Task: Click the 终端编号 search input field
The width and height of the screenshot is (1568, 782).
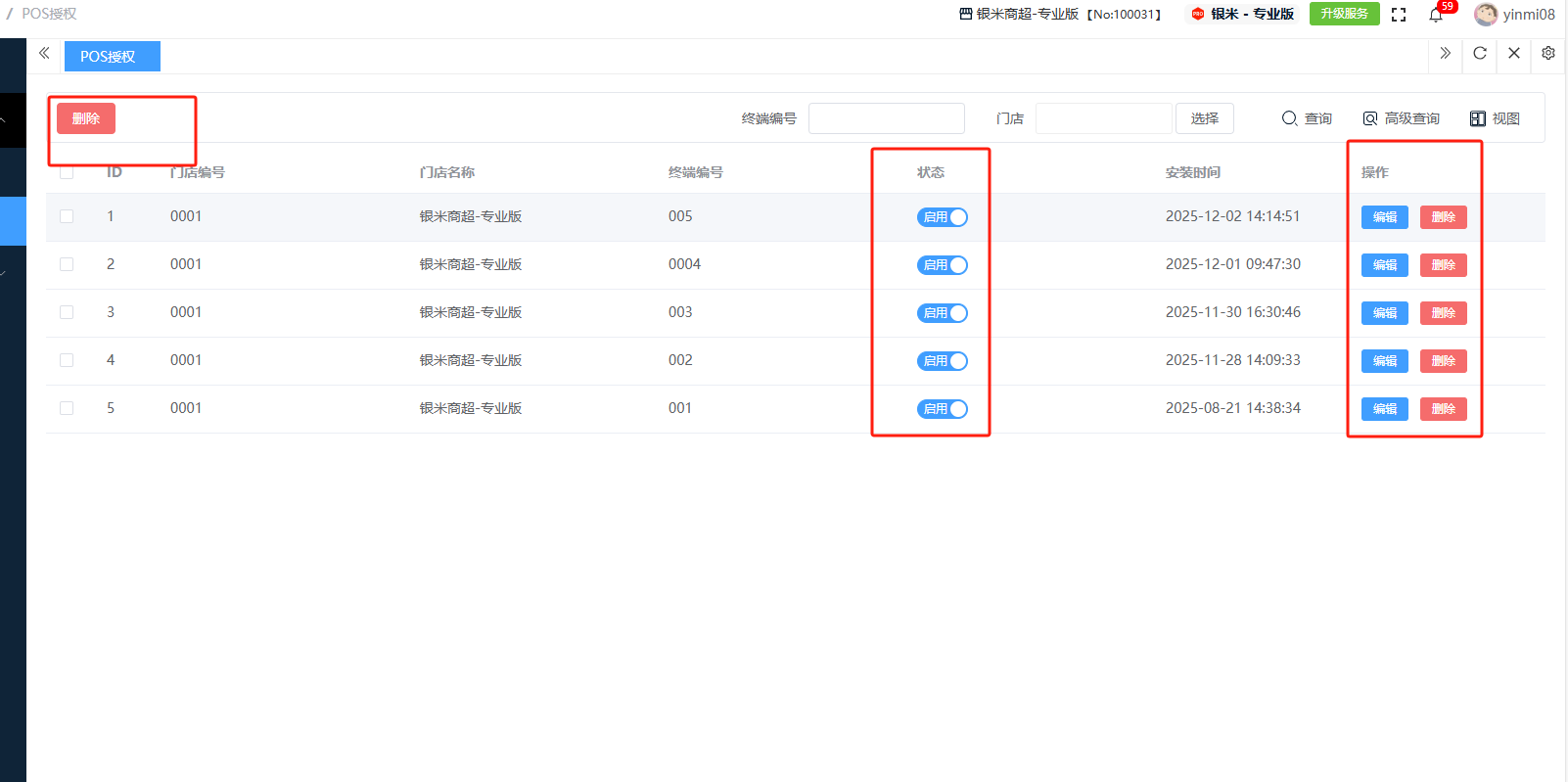Action: (886, 118)
